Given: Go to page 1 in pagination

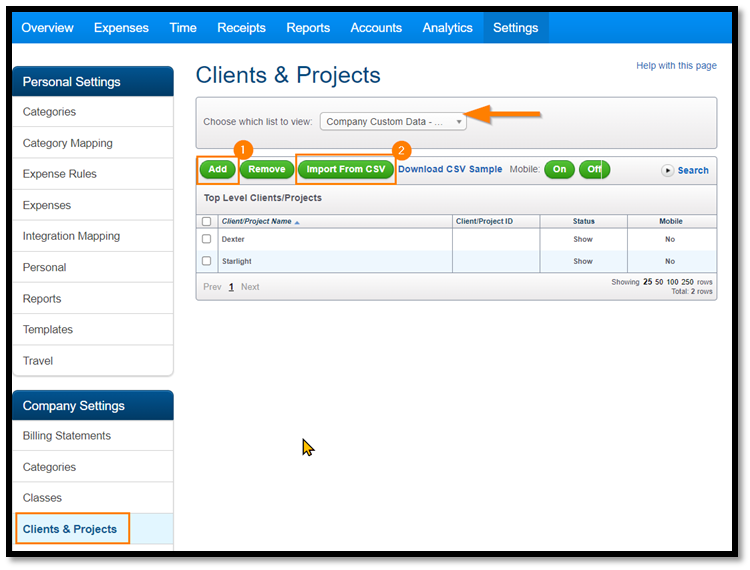Looking at the screenshot, I should point(231,287).
